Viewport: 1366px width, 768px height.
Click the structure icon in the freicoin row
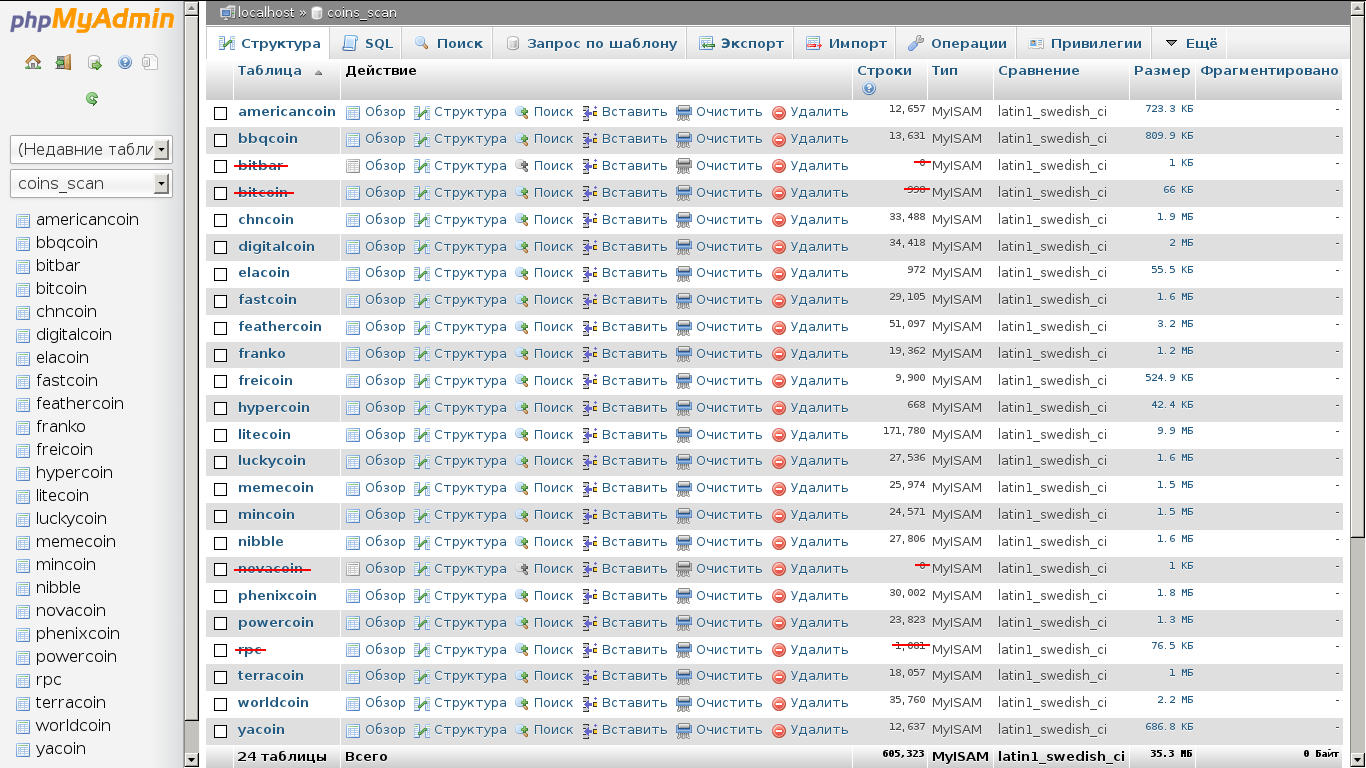tap(422, 381)
